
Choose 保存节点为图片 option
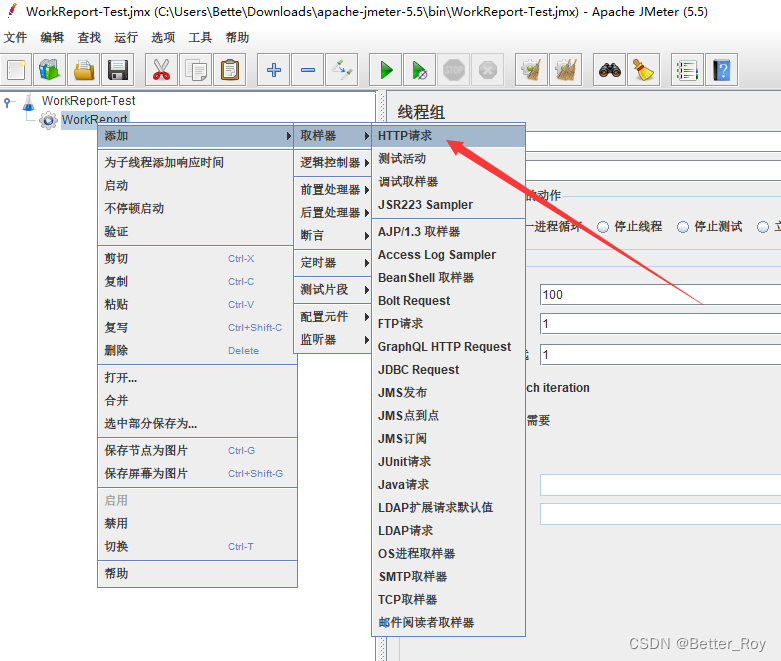pyautogui.click(x=195, y=450)
